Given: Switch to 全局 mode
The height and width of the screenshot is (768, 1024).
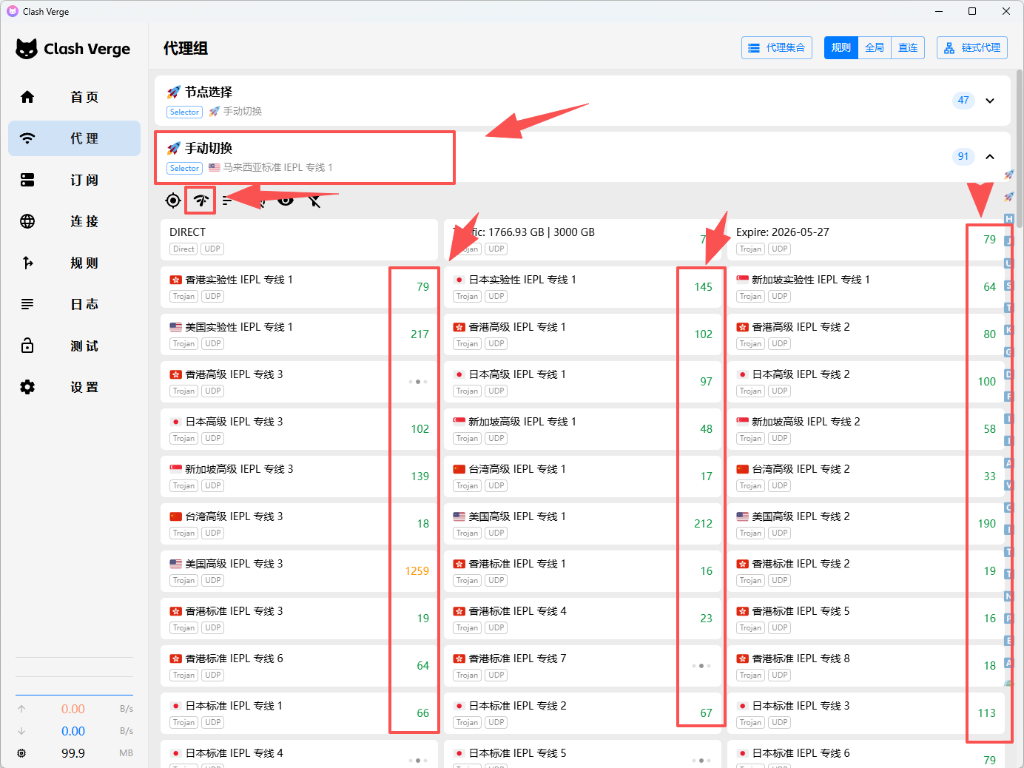Looking at the screenshot, I should (x=874, y=48).
